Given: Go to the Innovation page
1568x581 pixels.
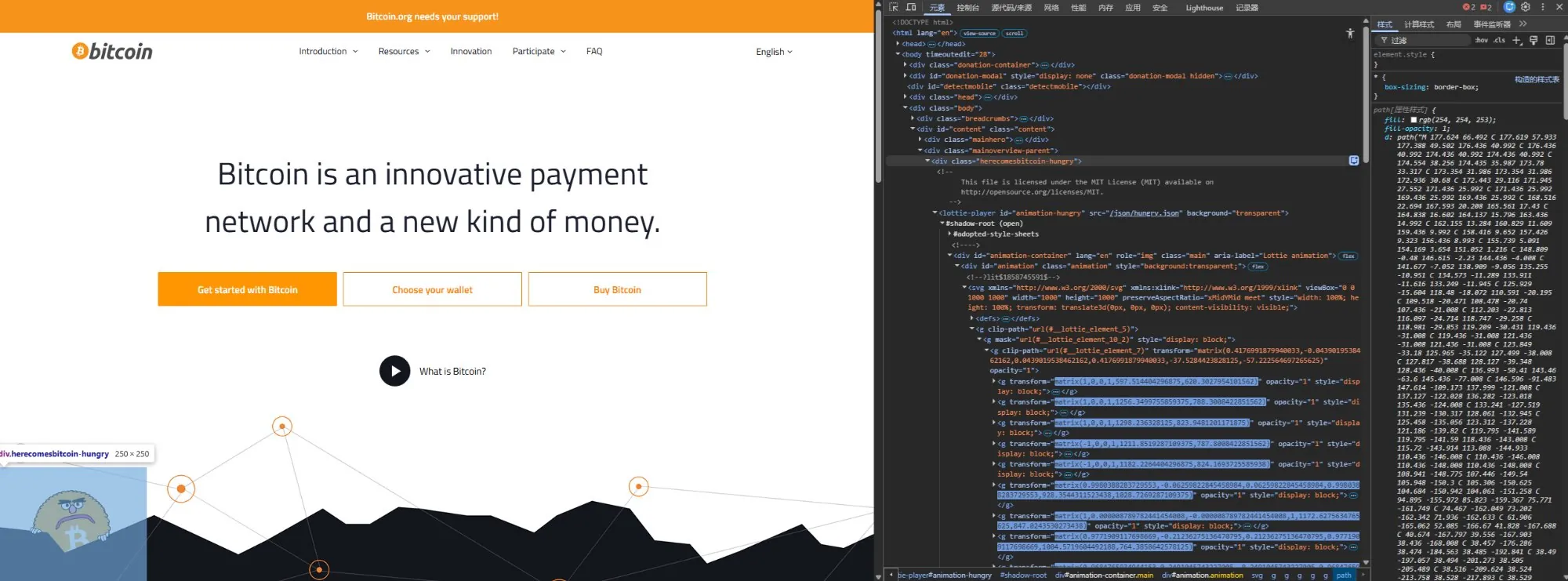Looking at the screenshot, I should click(471, 52).
